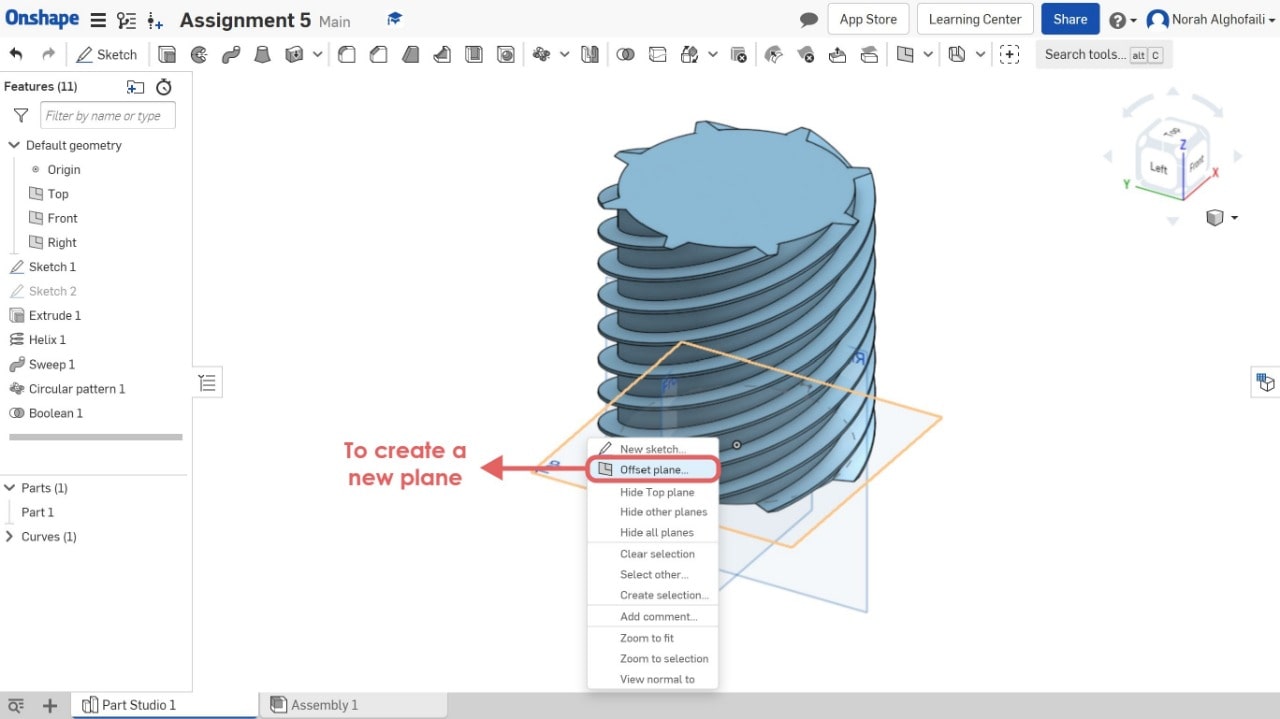Open the sheet metal tool dropdown arrow

click(980, 55)
